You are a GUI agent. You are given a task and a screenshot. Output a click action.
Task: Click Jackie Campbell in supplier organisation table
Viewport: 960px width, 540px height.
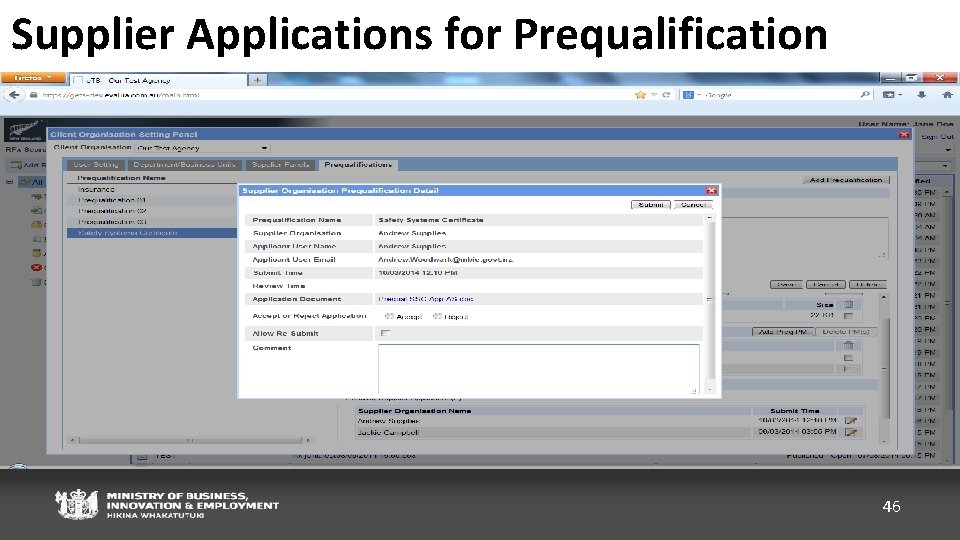[x=388, y=432]
